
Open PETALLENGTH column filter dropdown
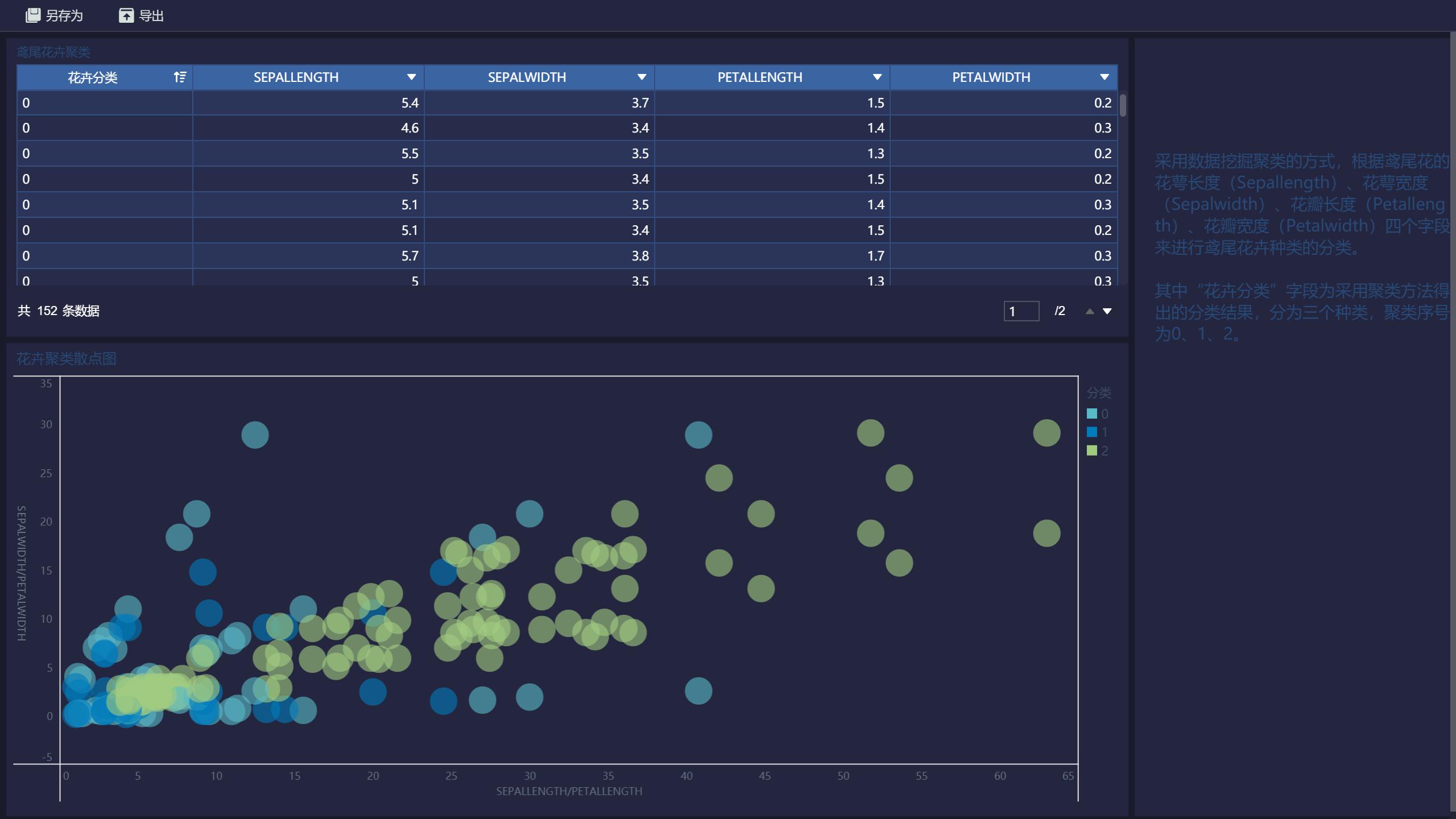[877, 77]
